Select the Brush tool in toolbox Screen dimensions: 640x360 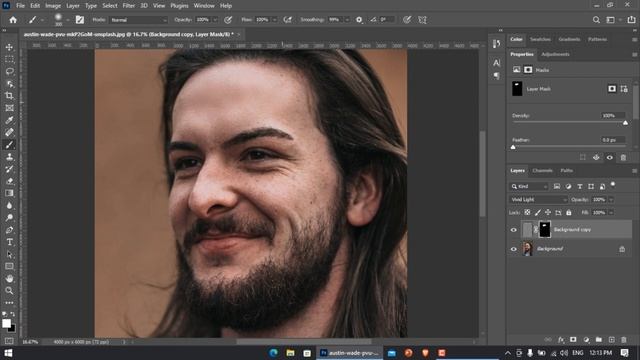point(9,144)
